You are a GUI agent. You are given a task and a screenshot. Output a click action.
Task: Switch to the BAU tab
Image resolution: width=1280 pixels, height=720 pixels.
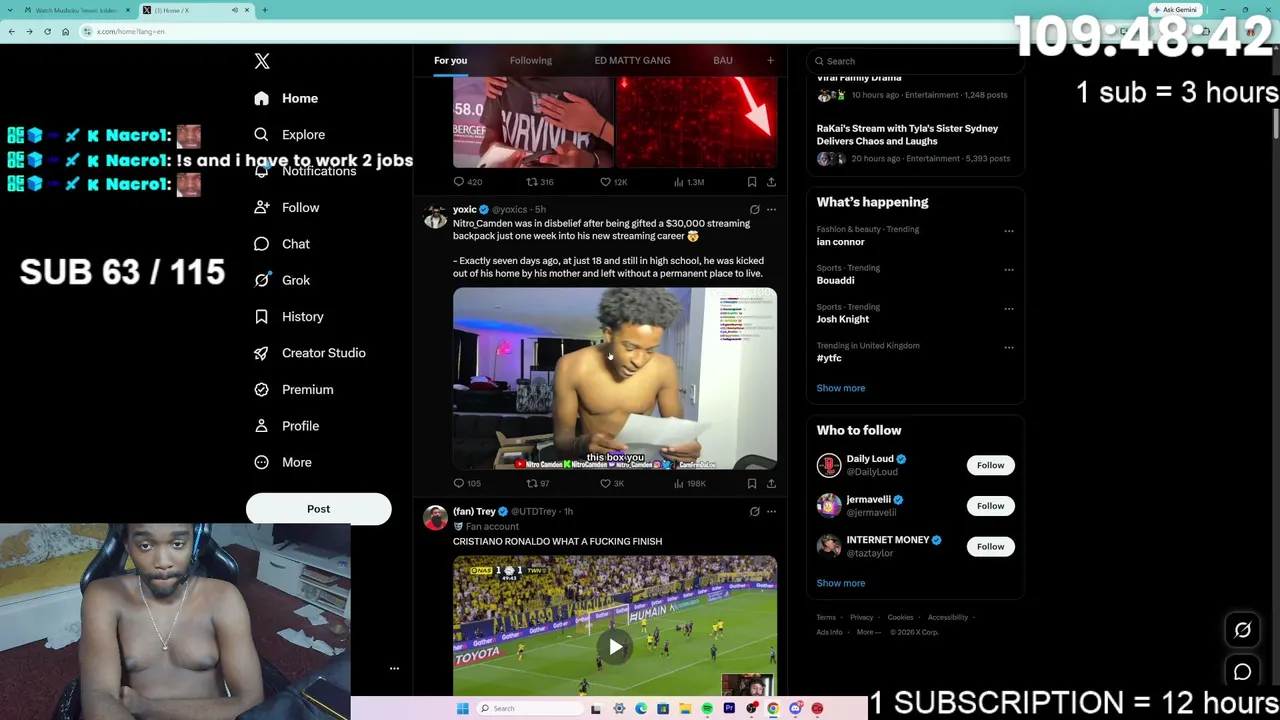pos(723,61)
